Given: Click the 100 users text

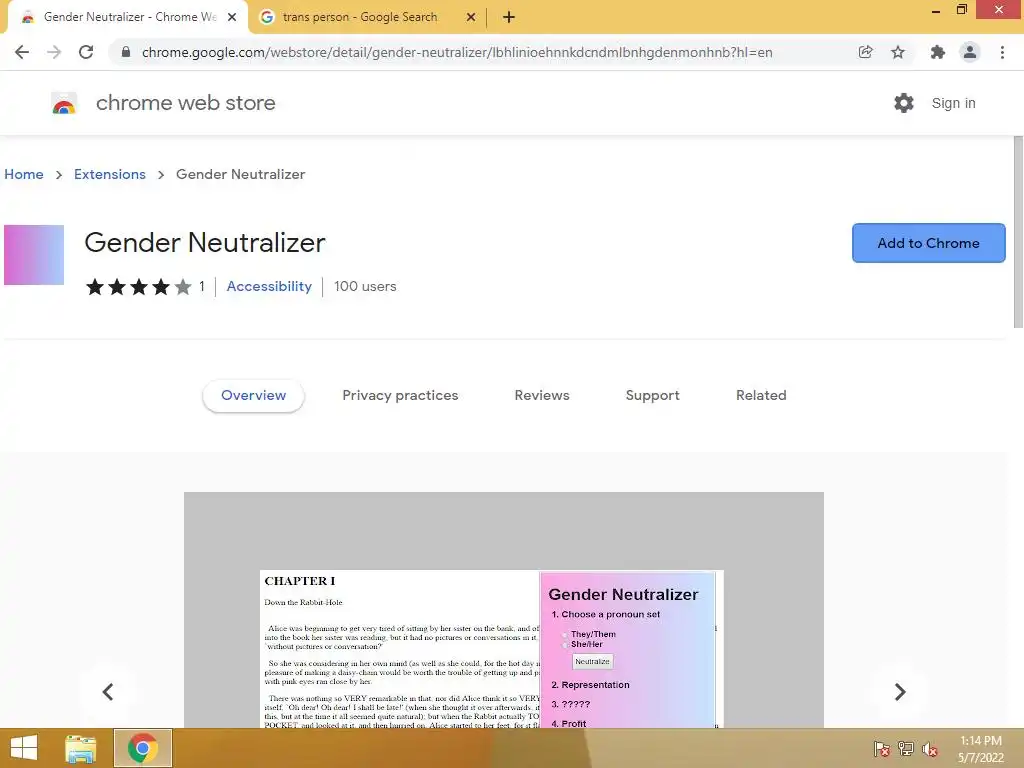Looking at the screenshot, I should 365,286.
